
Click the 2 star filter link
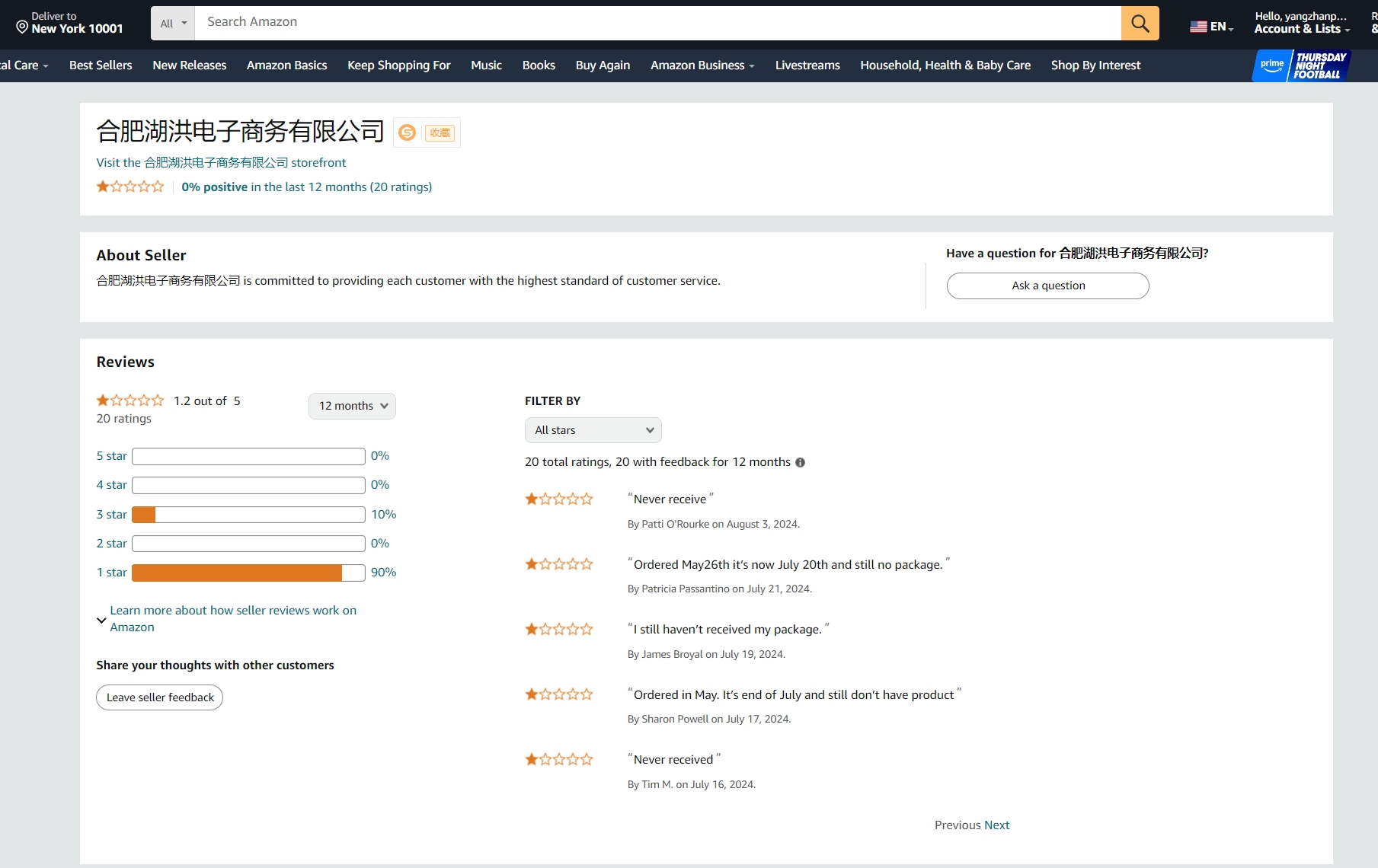point(111,544)
